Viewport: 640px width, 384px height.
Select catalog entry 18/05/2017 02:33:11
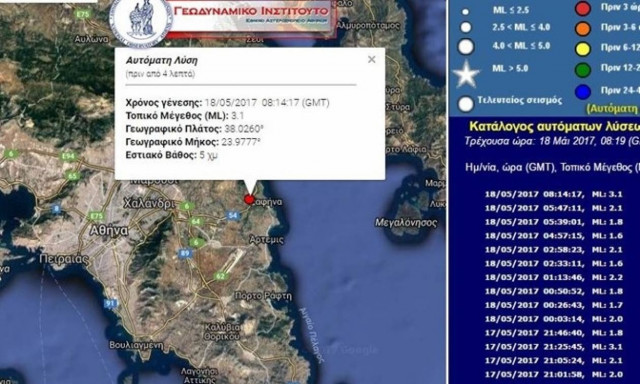[553, 264]
